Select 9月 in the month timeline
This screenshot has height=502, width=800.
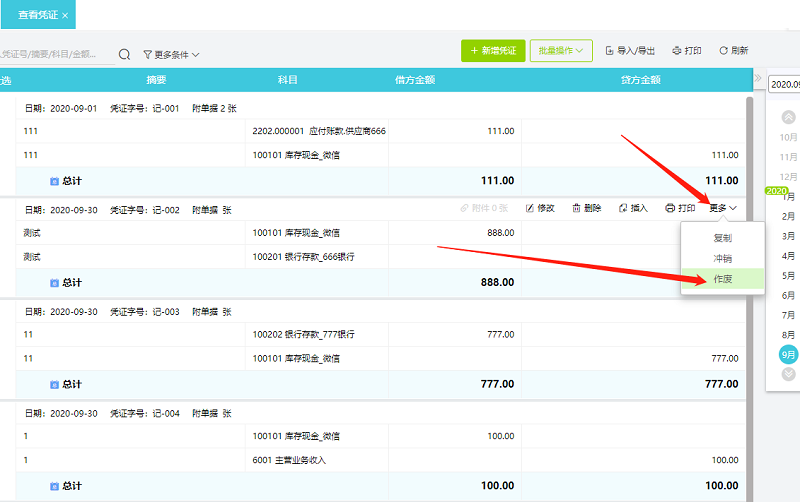(x=789, y=354)
